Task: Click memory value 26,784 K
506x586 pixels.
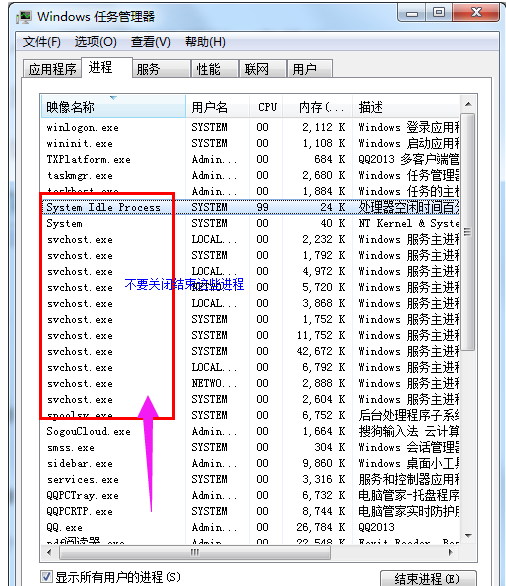Action: click(321, 527)
